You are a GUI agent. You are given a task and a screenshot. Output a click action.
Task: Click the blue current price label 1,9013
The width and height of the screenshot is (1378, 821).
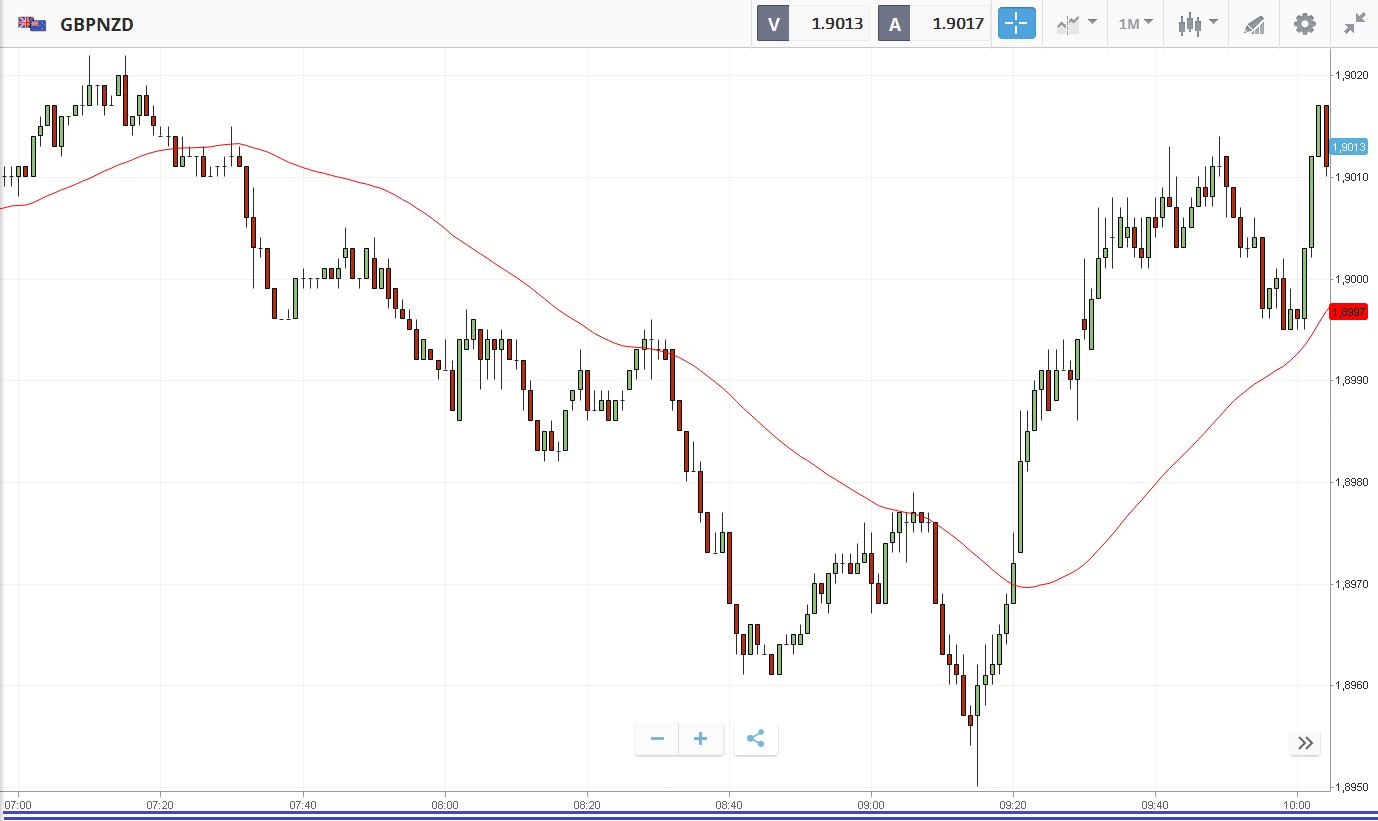point(1348,147)
